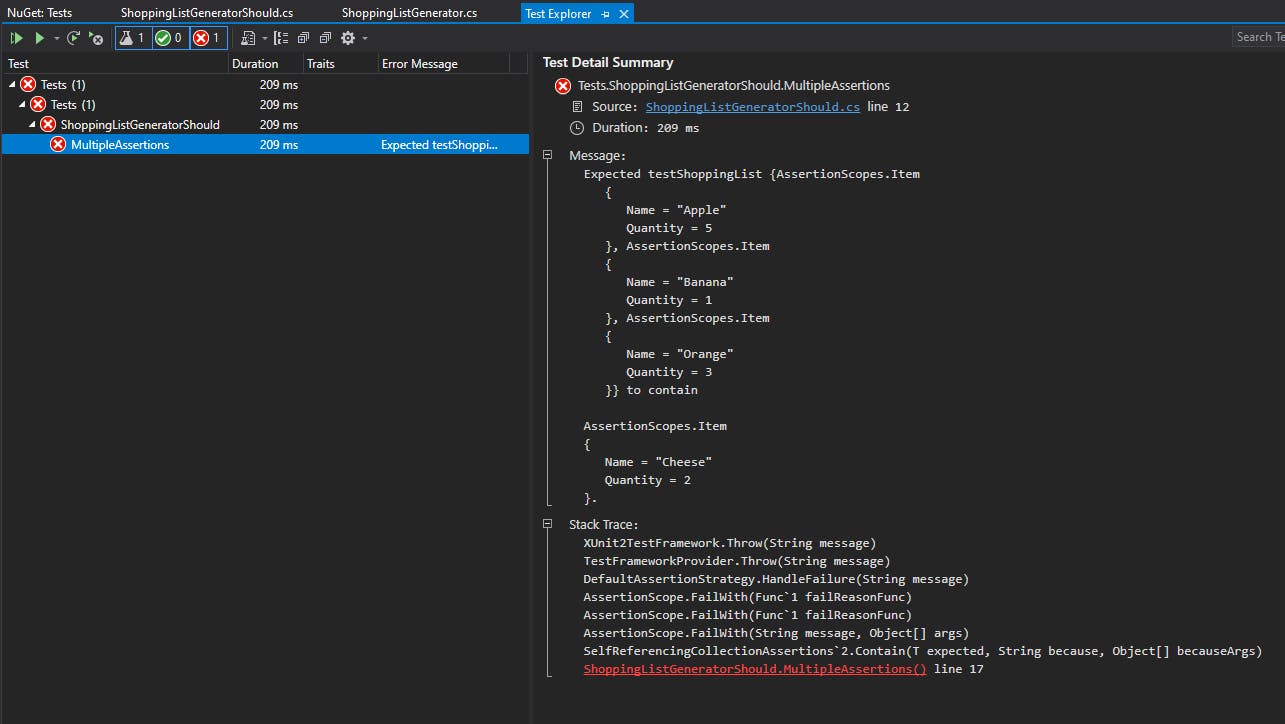
Task: Open the test playlist icon
Action: click(x=246, y=37)
